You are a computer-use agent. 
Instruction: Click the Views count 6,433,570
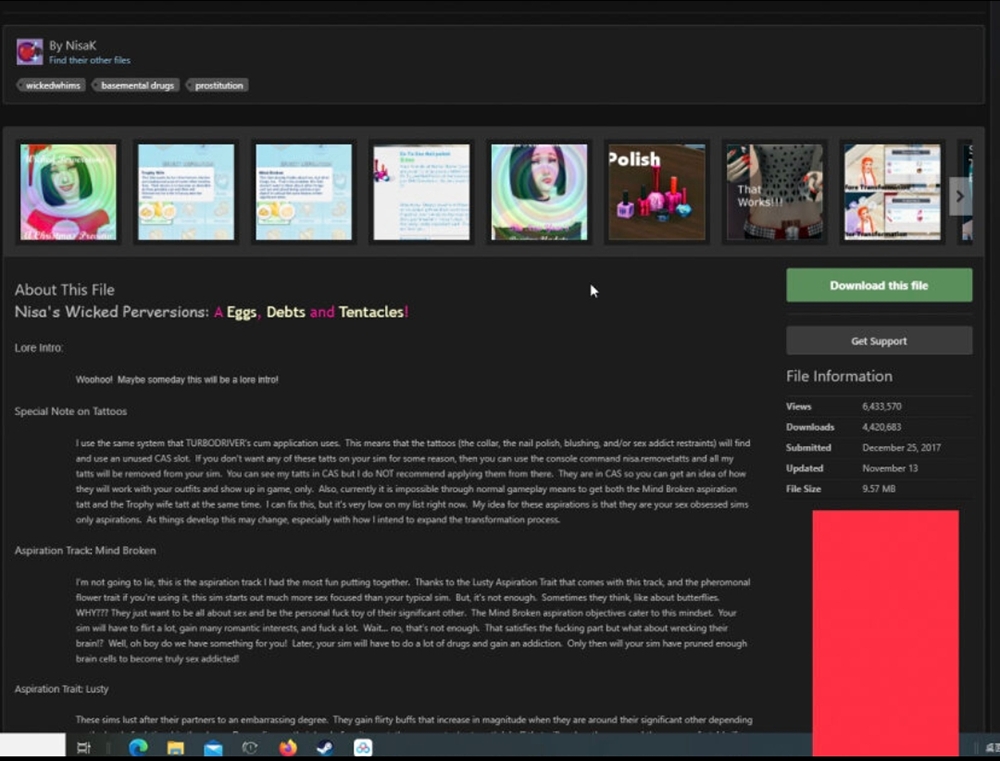(881, 406)
